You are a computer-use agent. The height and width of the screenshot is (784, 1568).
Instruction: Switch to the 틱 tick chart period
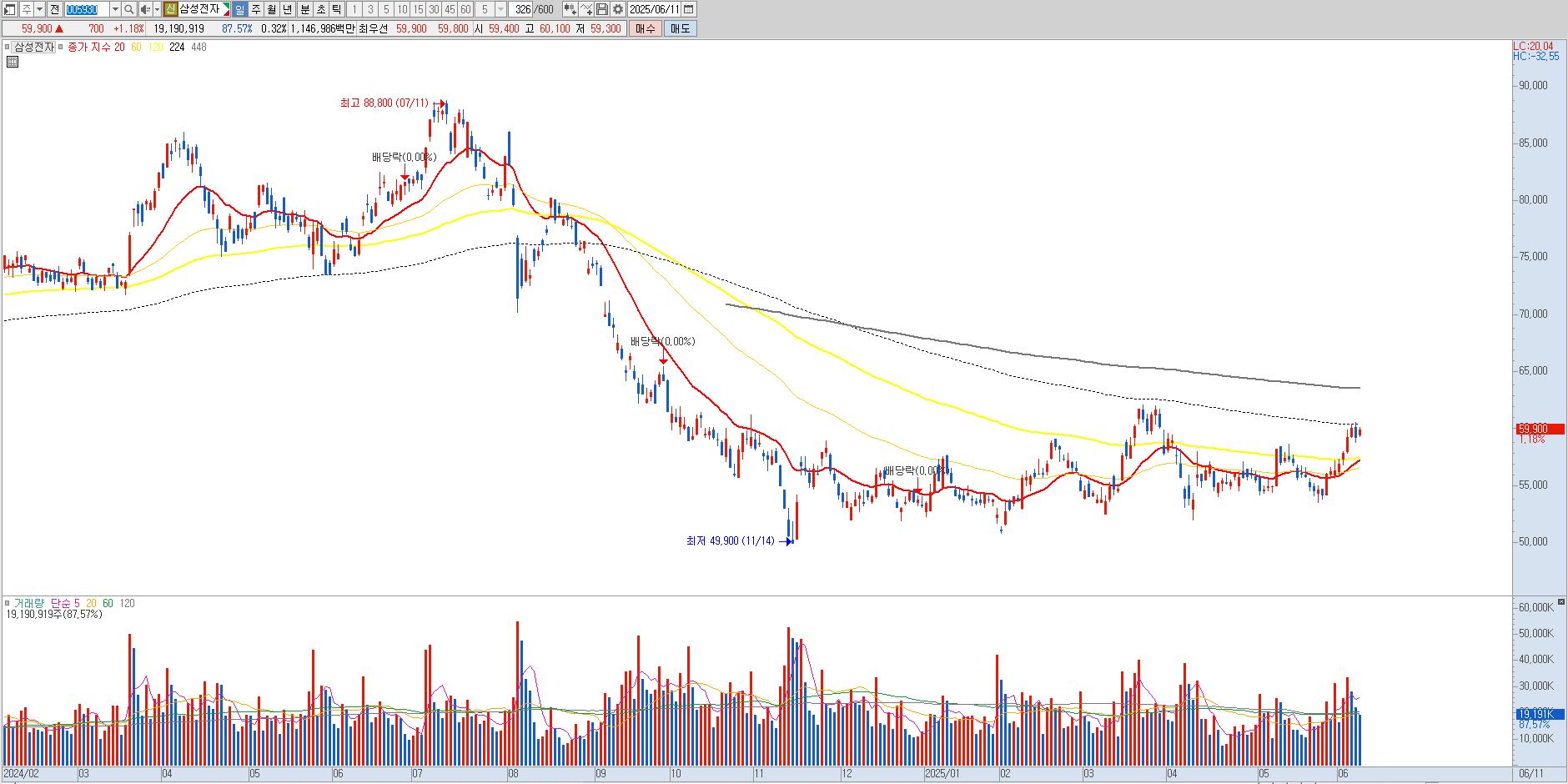336,9
